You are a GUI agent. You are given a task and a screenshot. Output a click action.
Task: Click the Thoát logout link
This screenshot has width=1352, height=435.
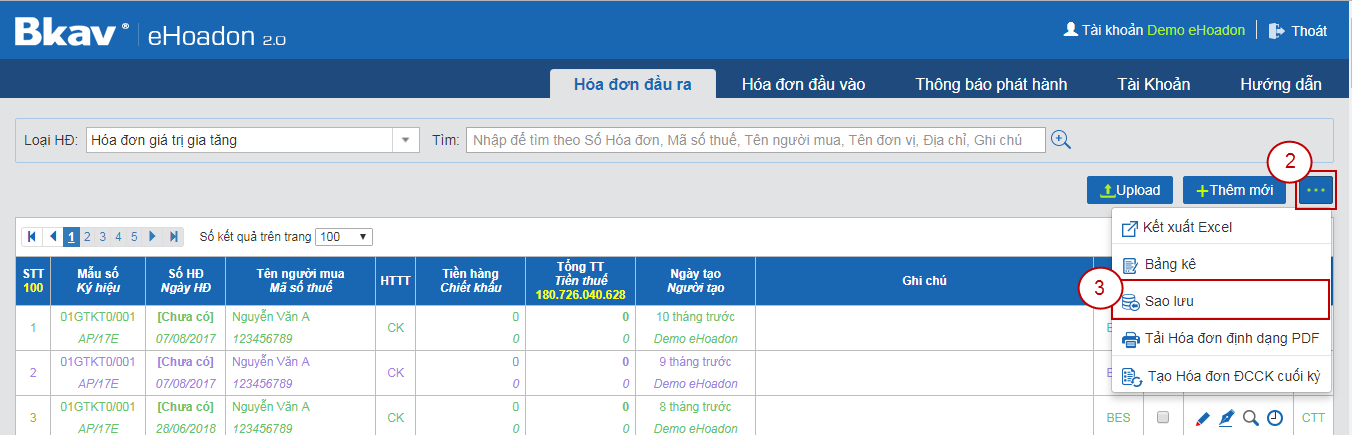click(1298, 30)
